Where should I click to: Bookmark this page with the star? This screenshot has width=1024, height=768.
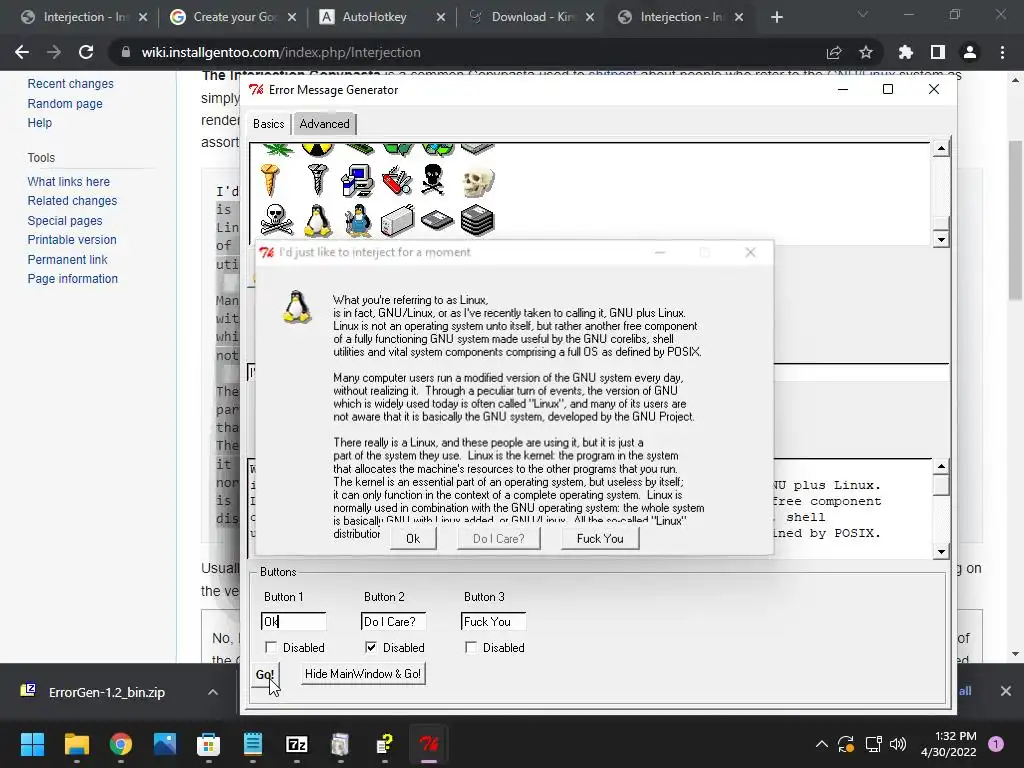pyautogui.click(x=865, y=52)
